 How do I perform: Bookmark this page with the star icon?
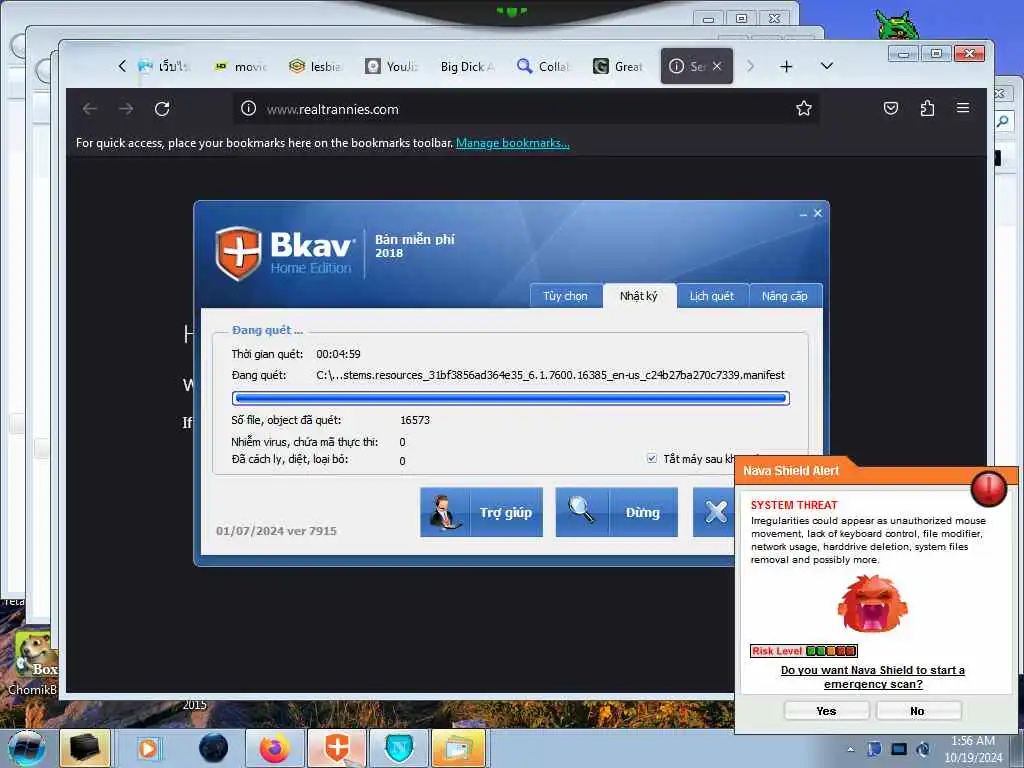click(804, 108)
